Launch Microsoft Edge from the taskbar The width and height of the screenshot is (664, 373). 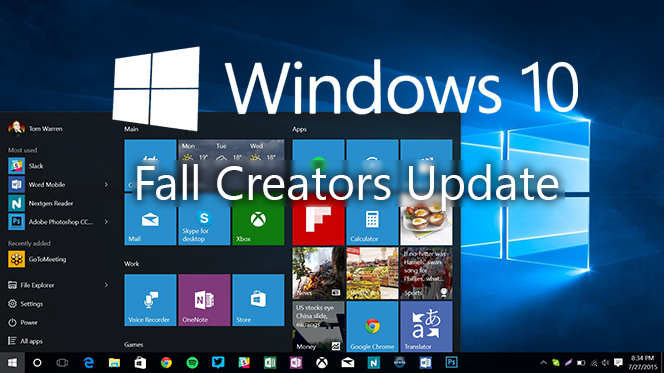tap(89, 363)
